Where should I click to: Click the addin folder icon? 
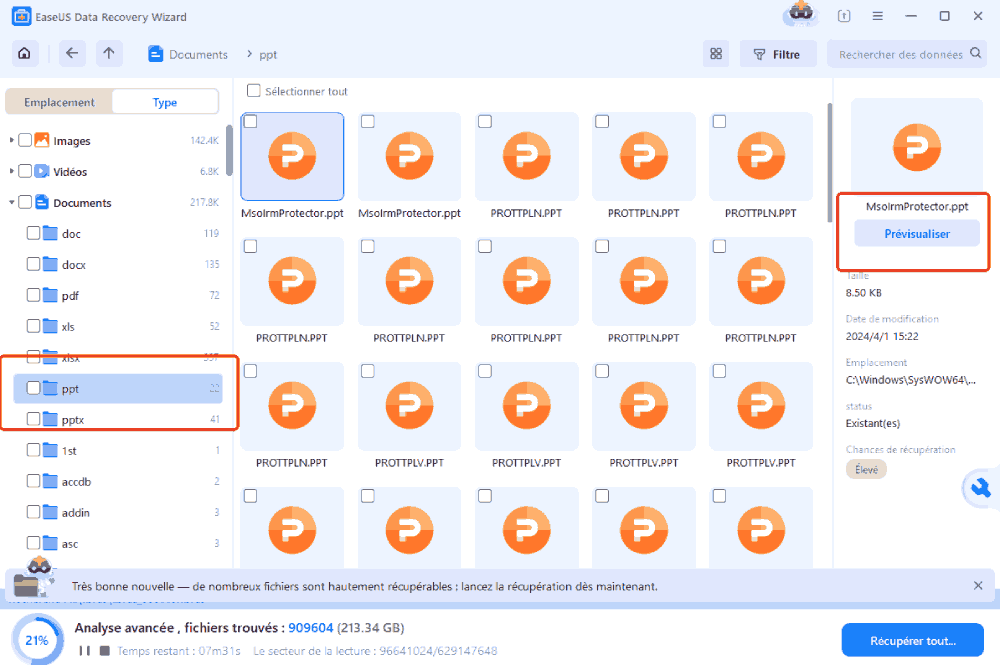[50, 512]
